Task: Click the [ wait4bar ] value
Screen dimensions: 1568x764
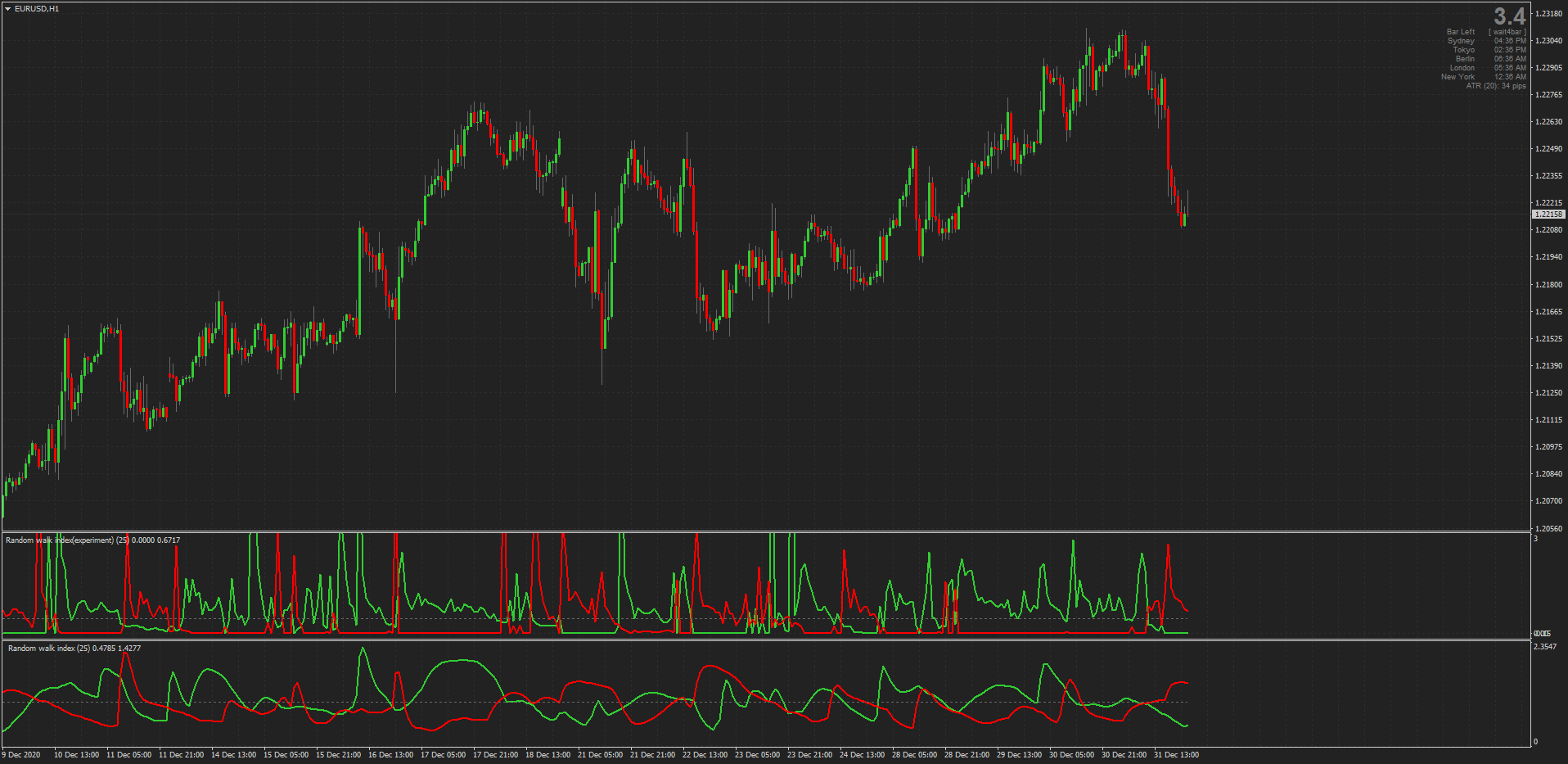Action: click(x=1507, y=32)
